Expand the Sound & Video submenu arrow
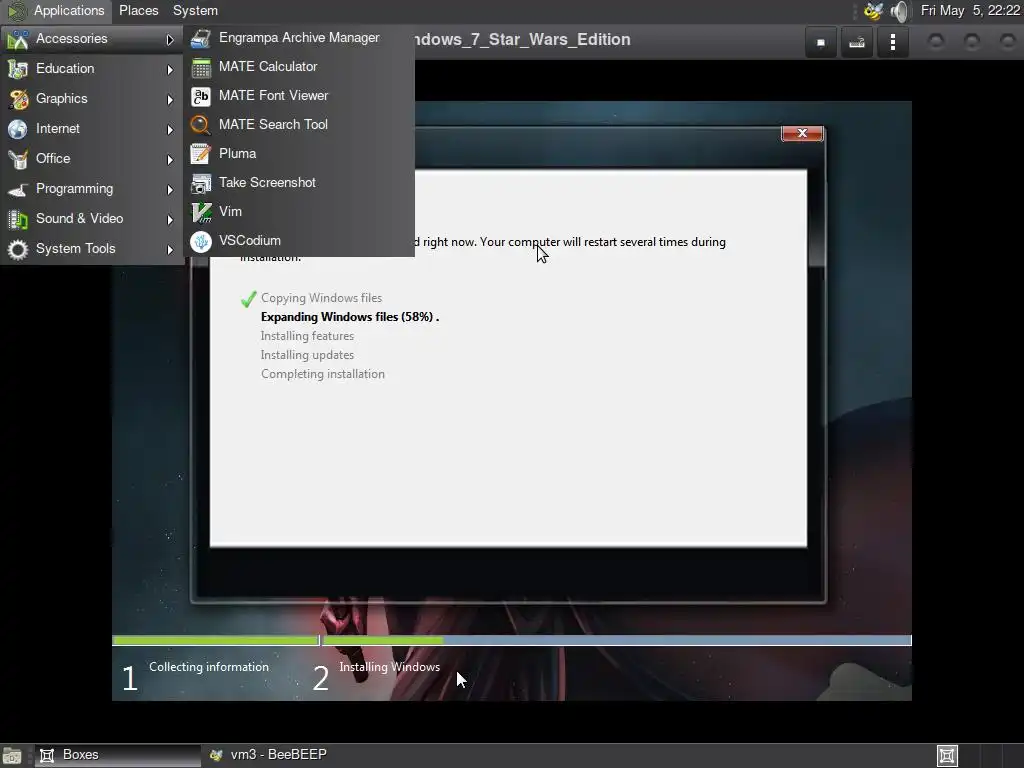Viewport: 1024px width, 768px height. [170, 219]
